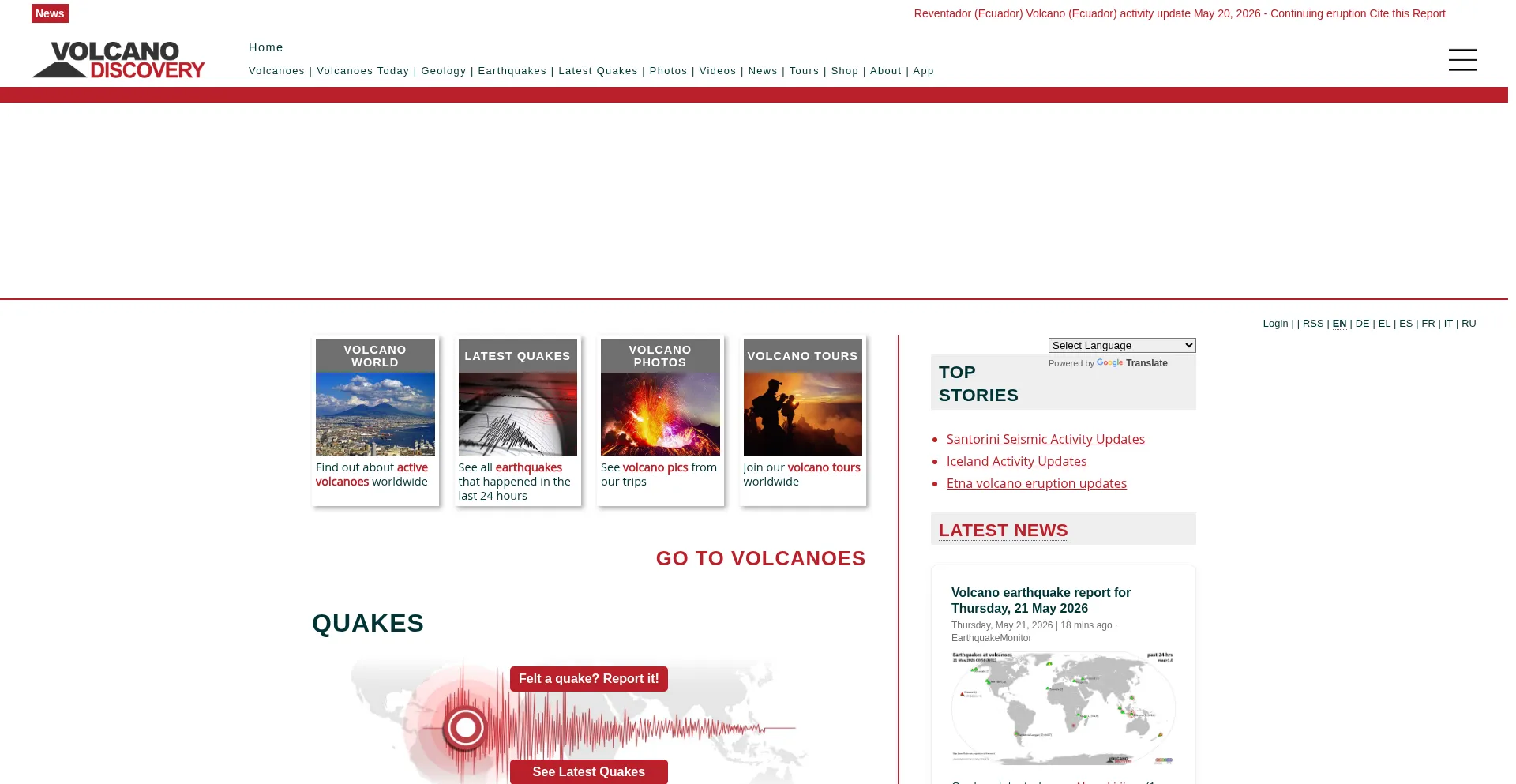Follow the volcano pics link
This screenshot has width=1516, height=784.
click(655, 467)
